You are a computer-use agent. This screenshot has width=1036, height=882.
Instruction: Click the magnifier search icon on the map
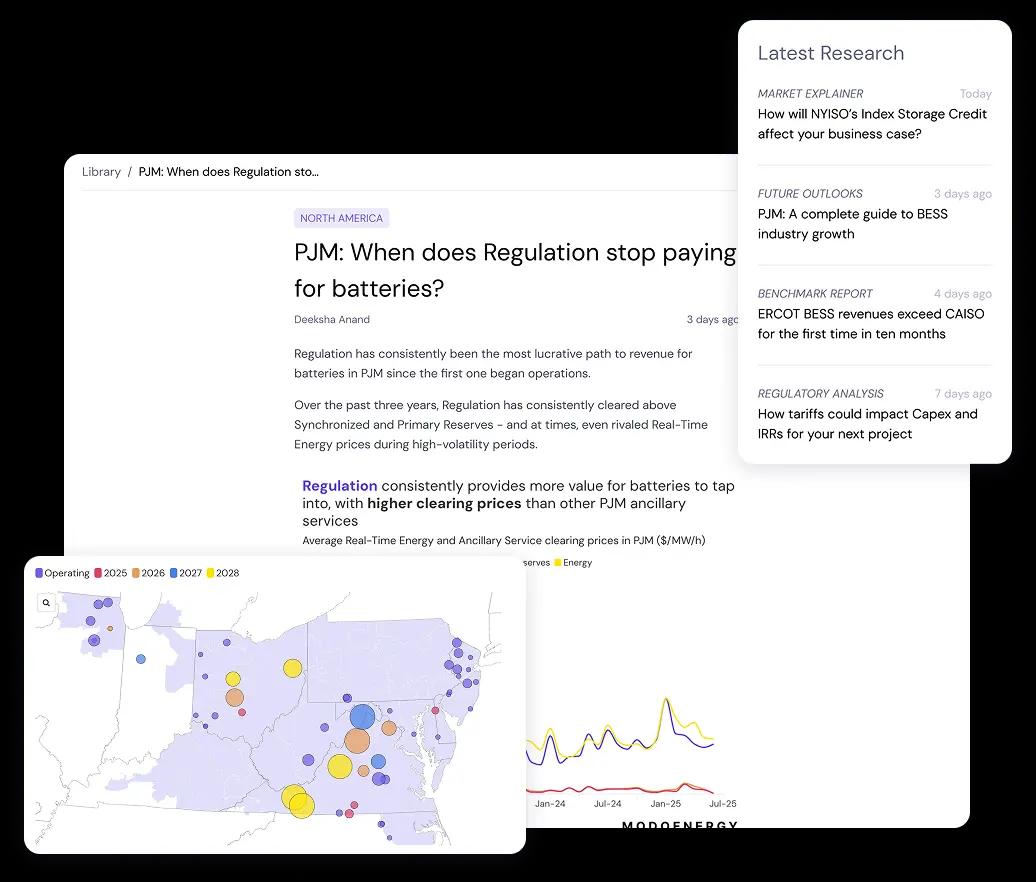coord(46,602)
